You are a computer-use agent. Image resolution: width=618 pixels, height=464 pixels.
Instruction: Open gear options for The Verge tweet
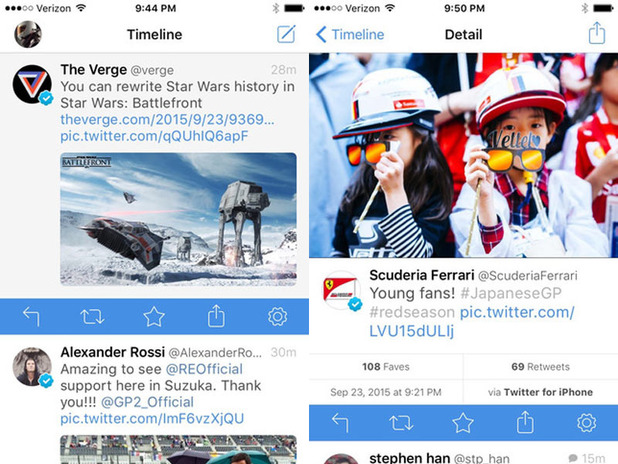277,317
